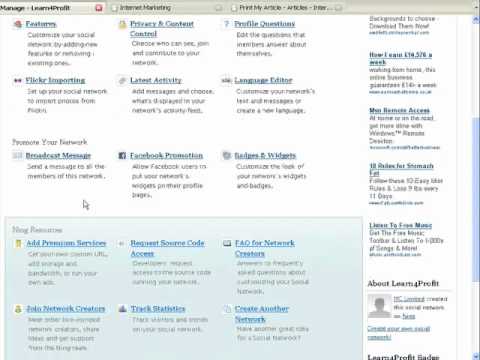Image resolution: width=480 pixels, height=360 pixels.
Task: Click the Flickr Importing dots icon
Action: [x=18, y=80]
